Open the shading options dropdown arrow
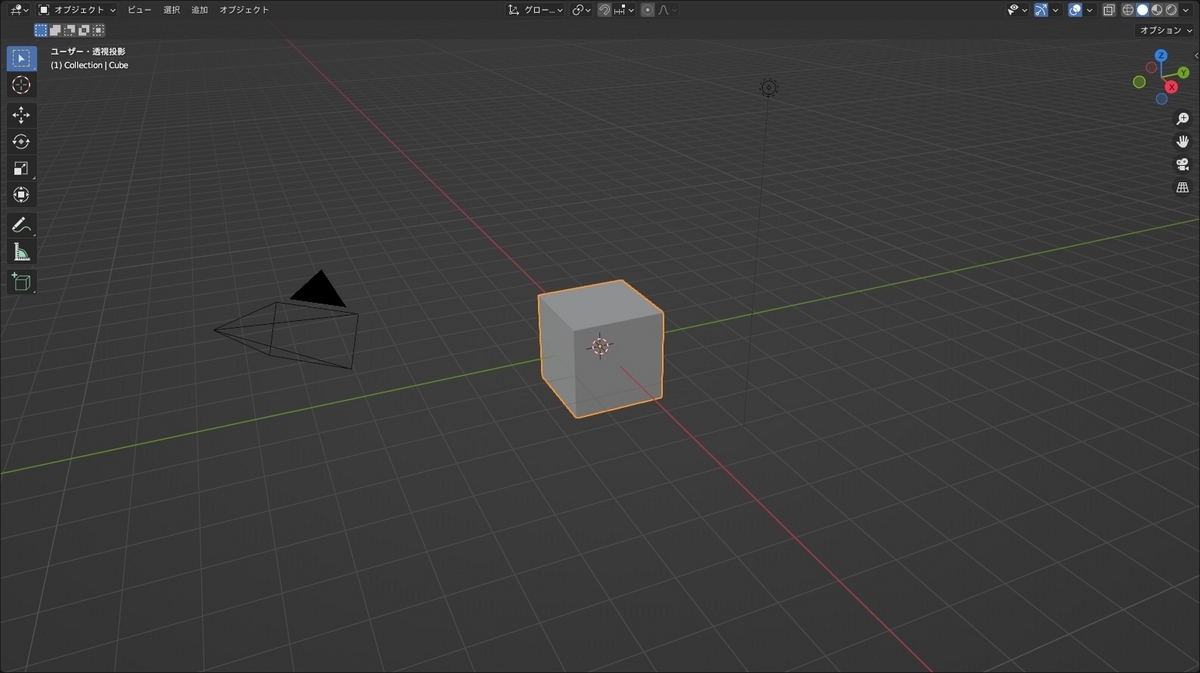Viewport: 1200px width, 673px height. [x=1185, y=10]
